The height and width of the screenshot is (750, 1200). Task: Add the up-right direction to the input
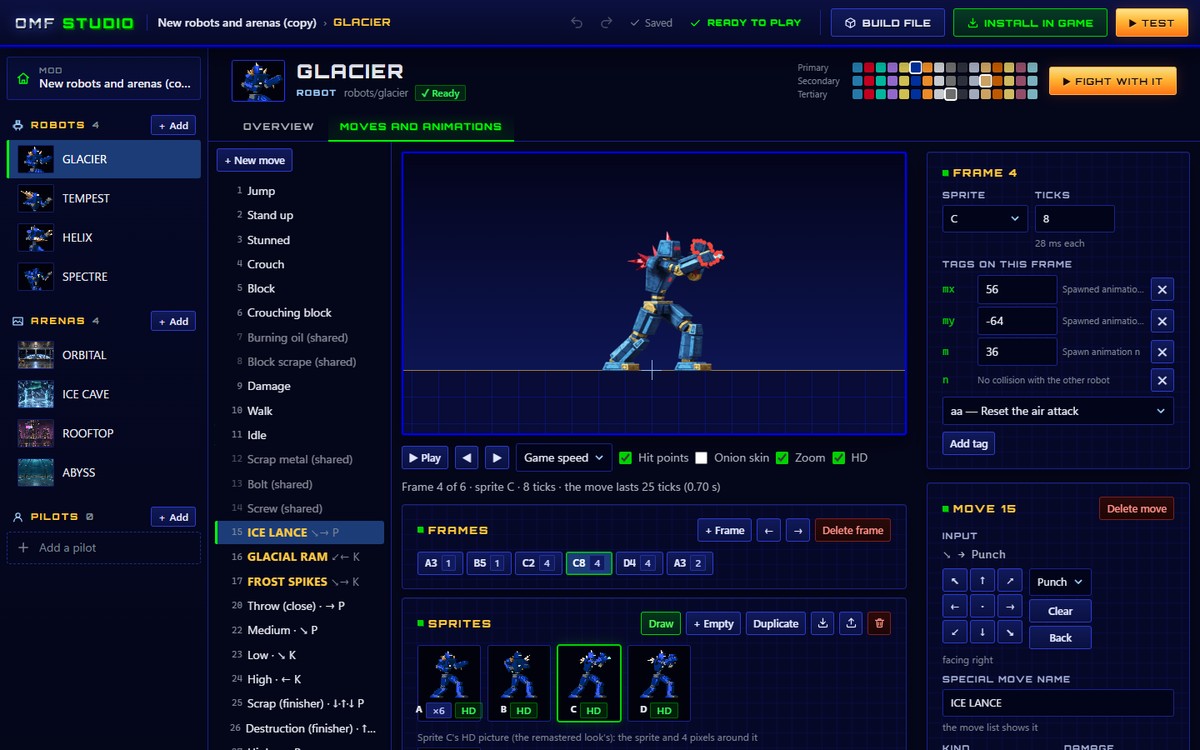click(1011, 580)
